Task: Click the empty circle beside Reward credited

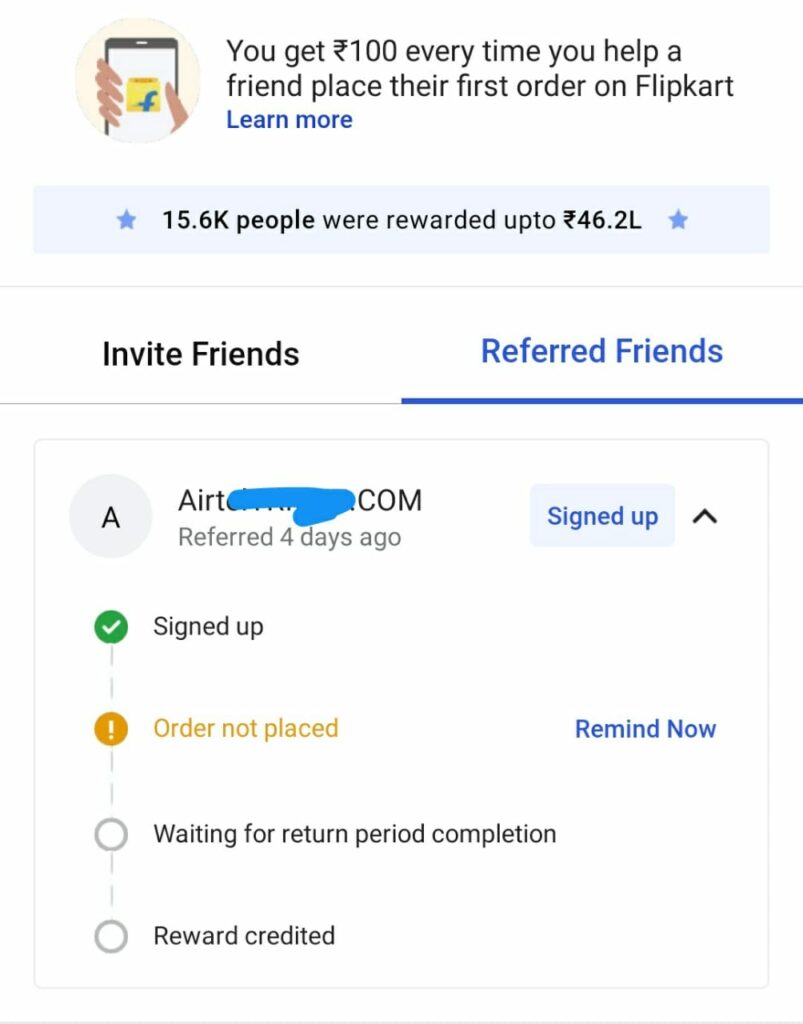Action: 111,937
